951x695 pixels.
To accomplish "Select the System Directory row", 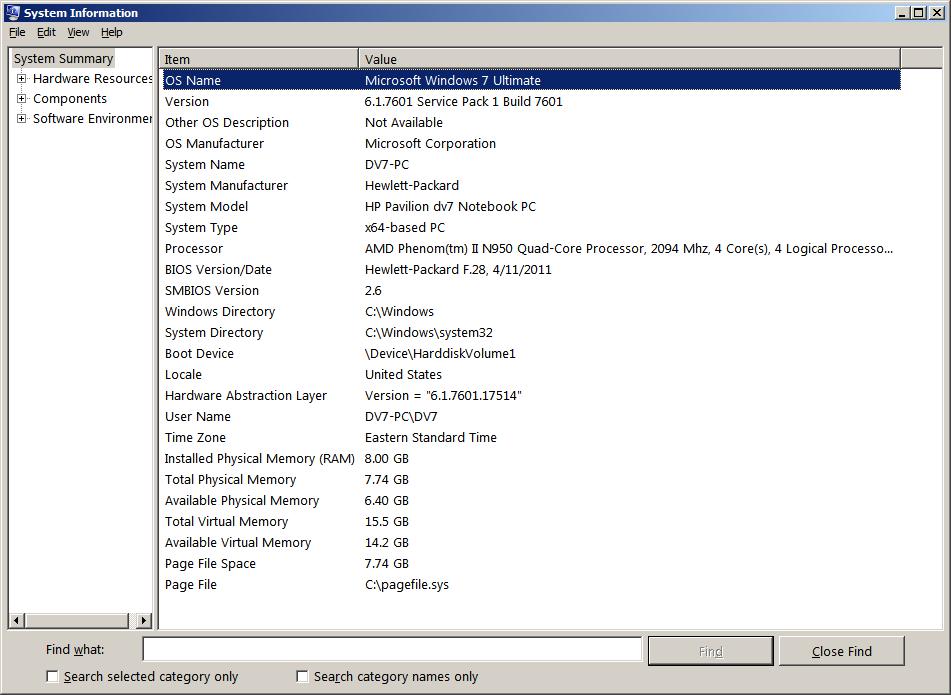I will tap(532, 333).
